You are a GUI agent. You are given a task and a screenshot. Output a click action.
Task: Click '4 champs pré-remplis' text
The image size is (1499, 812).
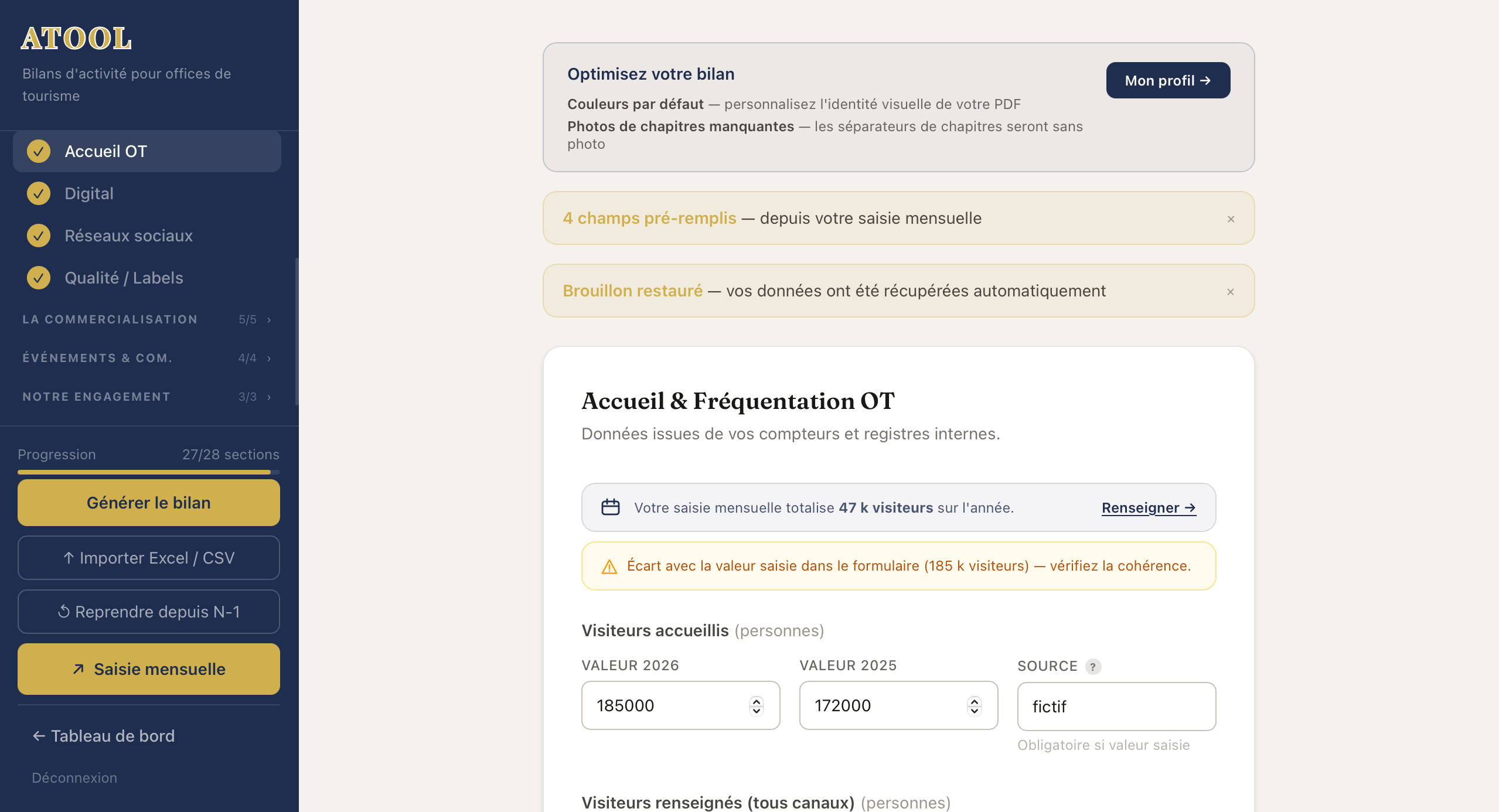coord(649,218)
